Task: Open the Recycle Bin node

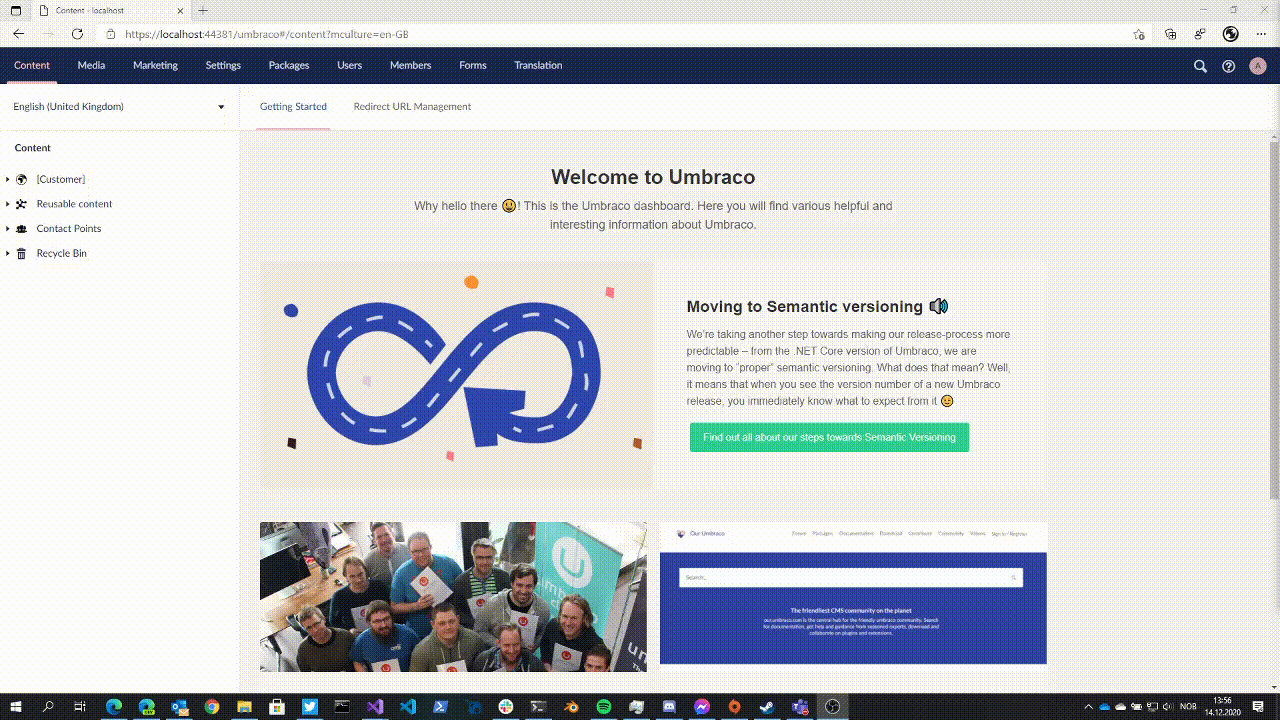Action: pyautogui.click(x=62, y=254)
